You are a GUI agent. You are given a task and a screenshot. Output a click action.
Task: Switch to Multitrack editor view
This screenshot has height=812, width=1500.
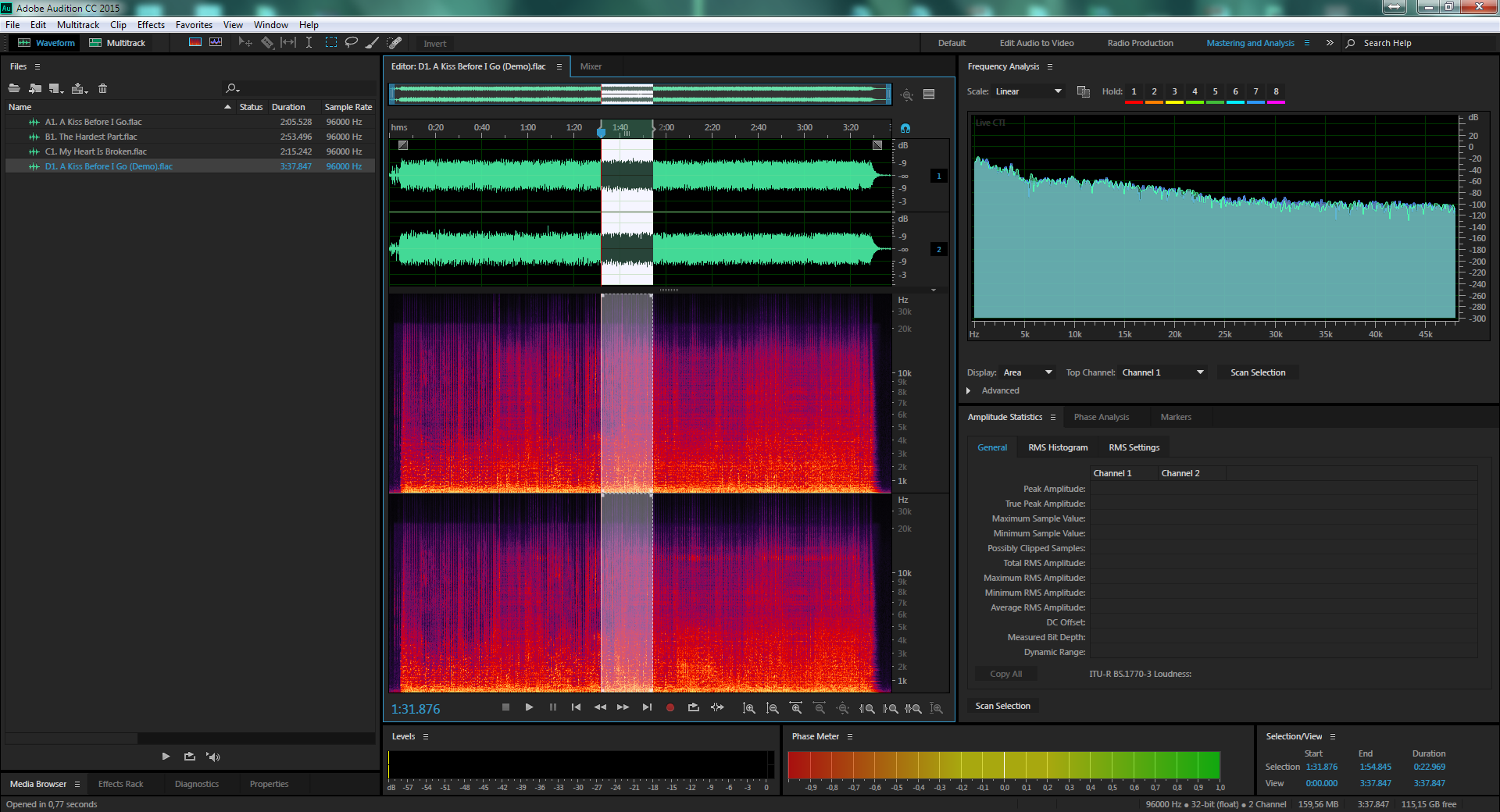117,43
